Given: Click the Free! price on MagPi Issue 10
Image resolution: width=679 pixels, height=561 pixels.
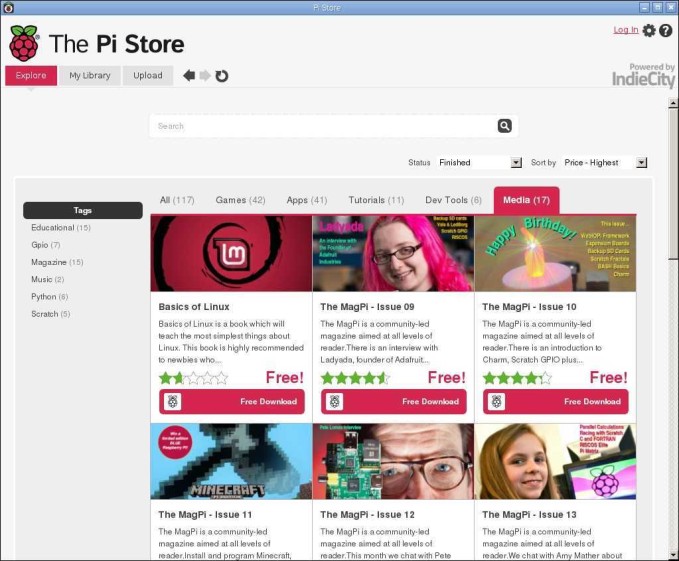Looking at the screenshot, I should click(x=608, y=377).
